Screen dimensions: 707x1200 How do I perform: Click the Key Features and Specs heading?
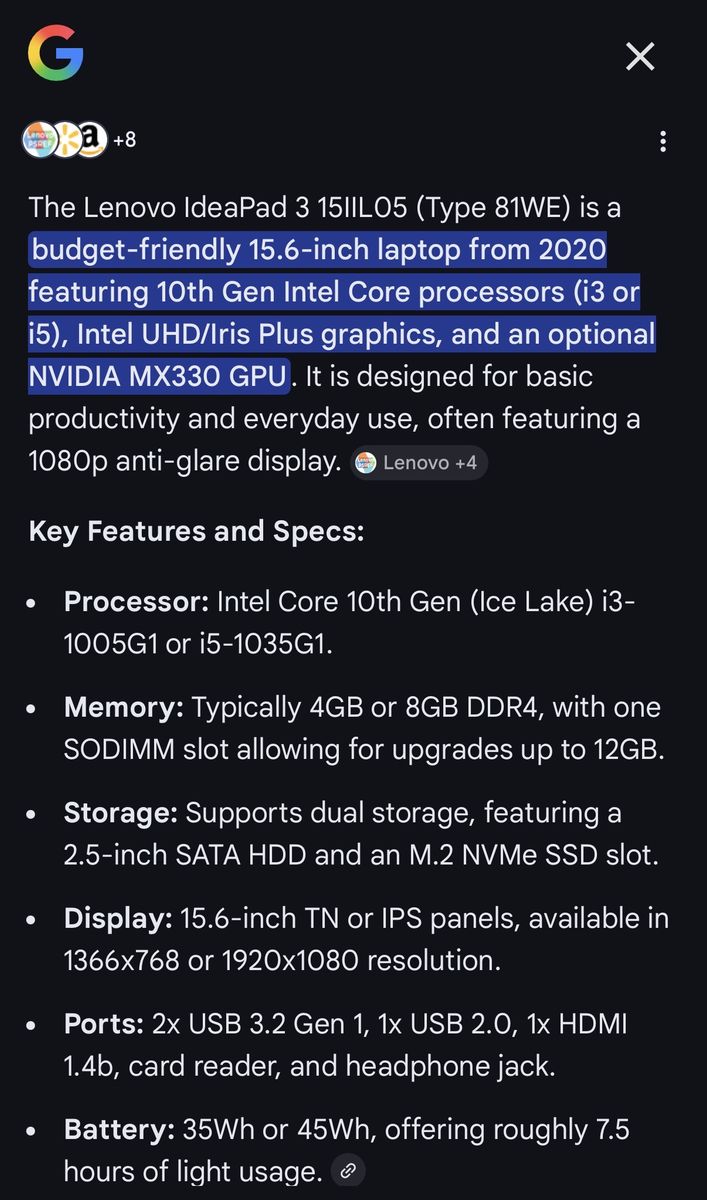tap(196, 531)
